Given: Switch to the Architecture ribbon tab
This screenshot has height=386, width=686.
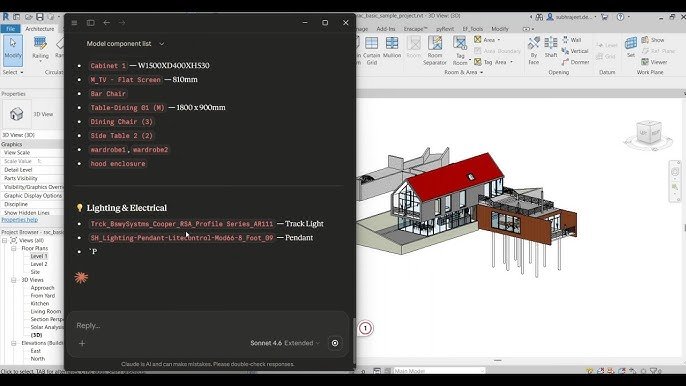Looking at the screenshot, I should [40, 29].
